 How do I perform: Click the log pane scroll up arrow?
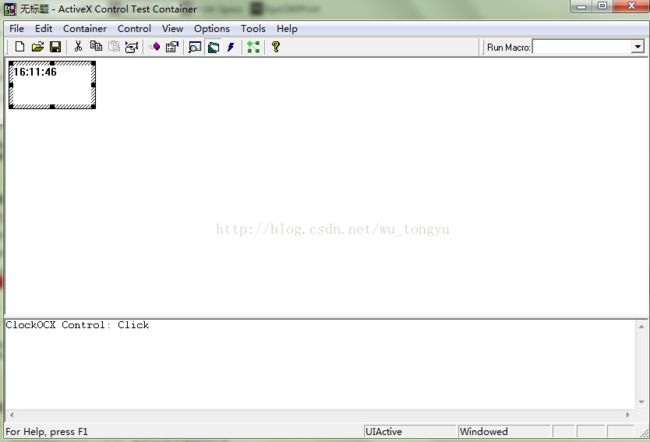(x=641, y=326)
